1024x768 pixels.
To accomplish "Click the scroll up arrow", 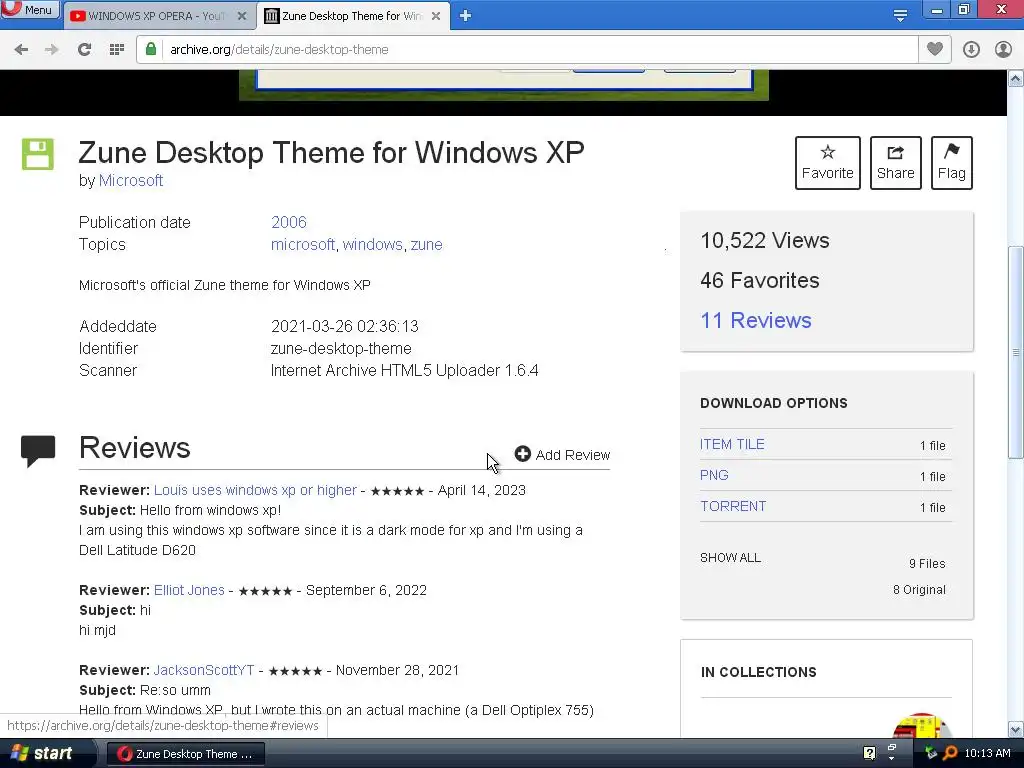I will [x=1016, y=79].
